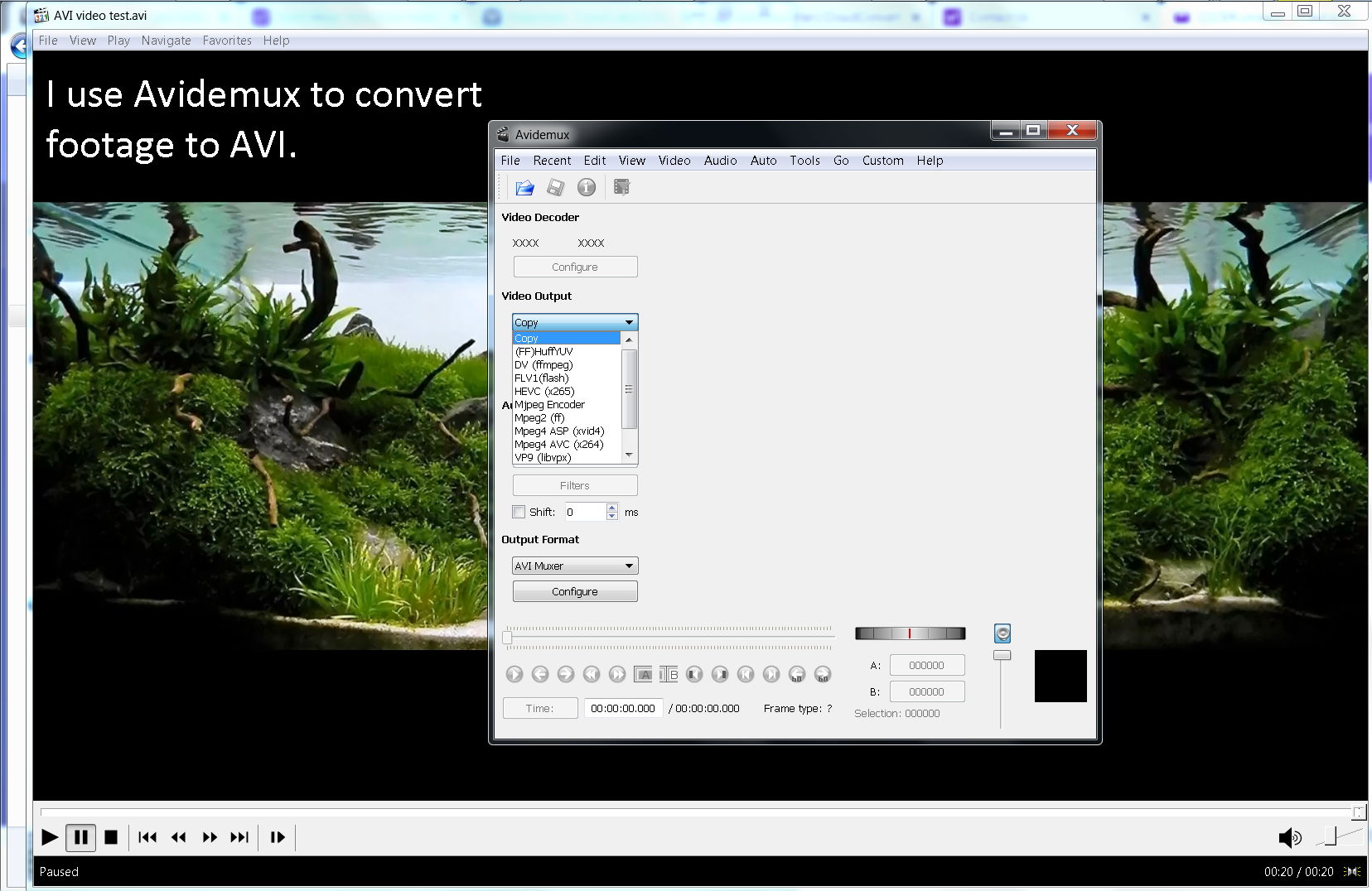Click the Avidemux vertical volume slider handle
Screen dimensions: 1372x891
click(x=1002, y=655)
